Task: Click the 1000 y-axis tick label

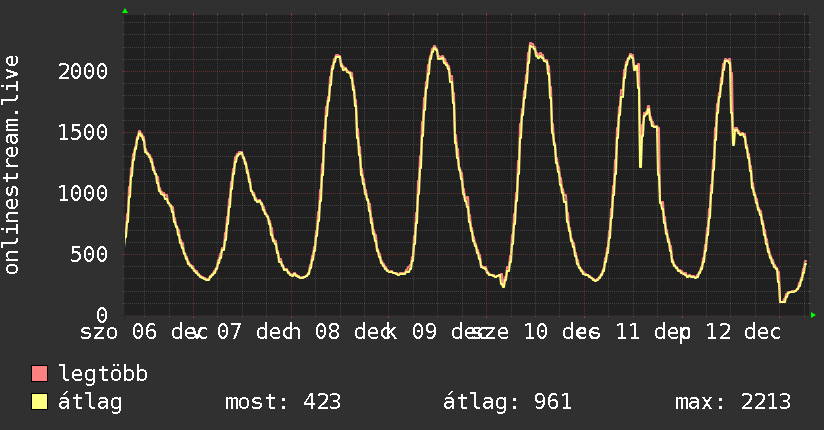Action: (x=83, y=193)
